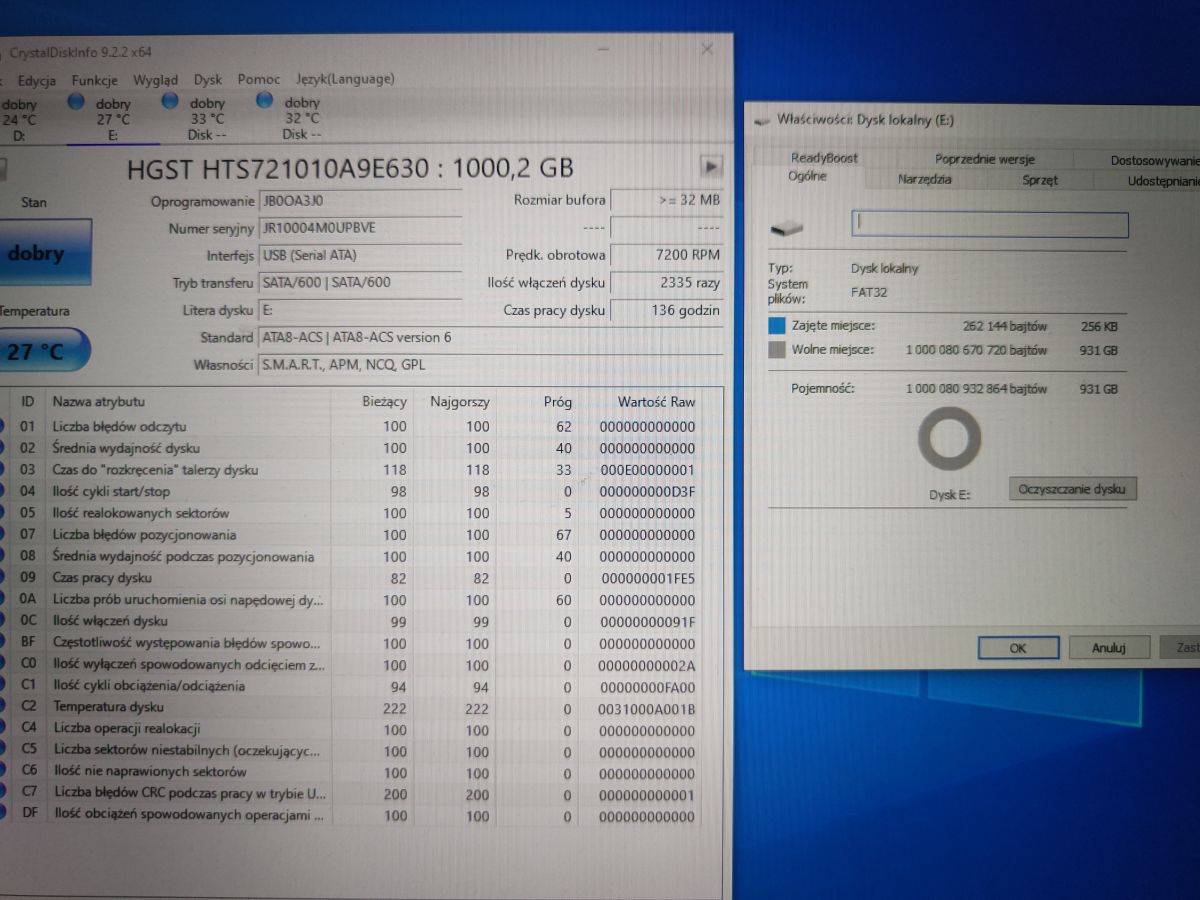Viewport: 1200px width, 900px height.
Task: Click OK in the Properties dialog
Action: click(x=1018, y=648)
